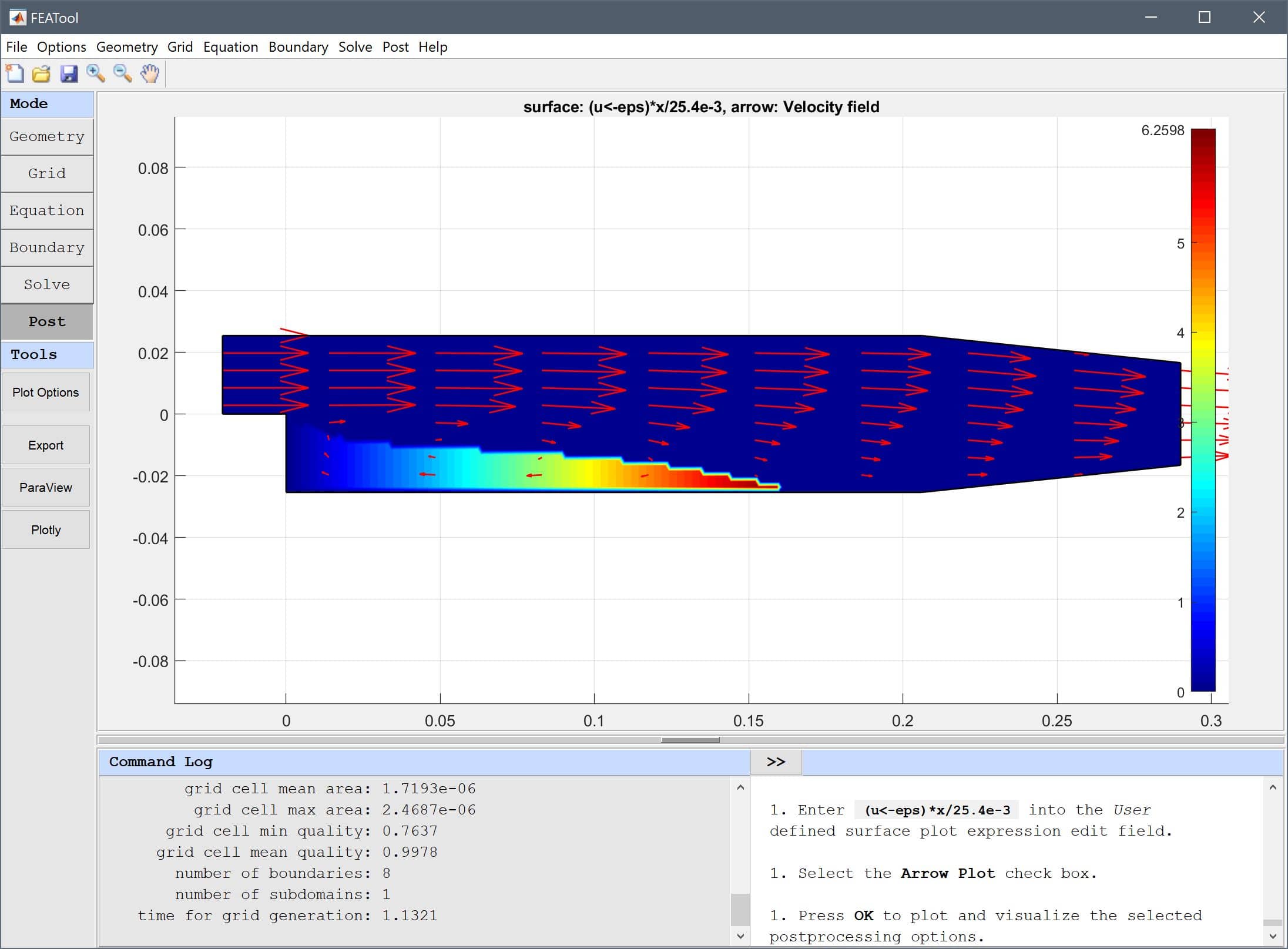This screenshot has height=949, width=1288.
Task: Click the Tools panel header
Action: [47, 354]
